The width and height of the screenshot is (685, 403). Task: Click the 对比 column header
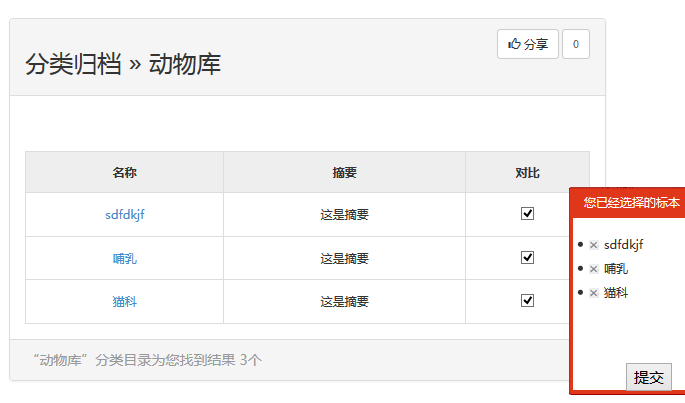point(527,172)
